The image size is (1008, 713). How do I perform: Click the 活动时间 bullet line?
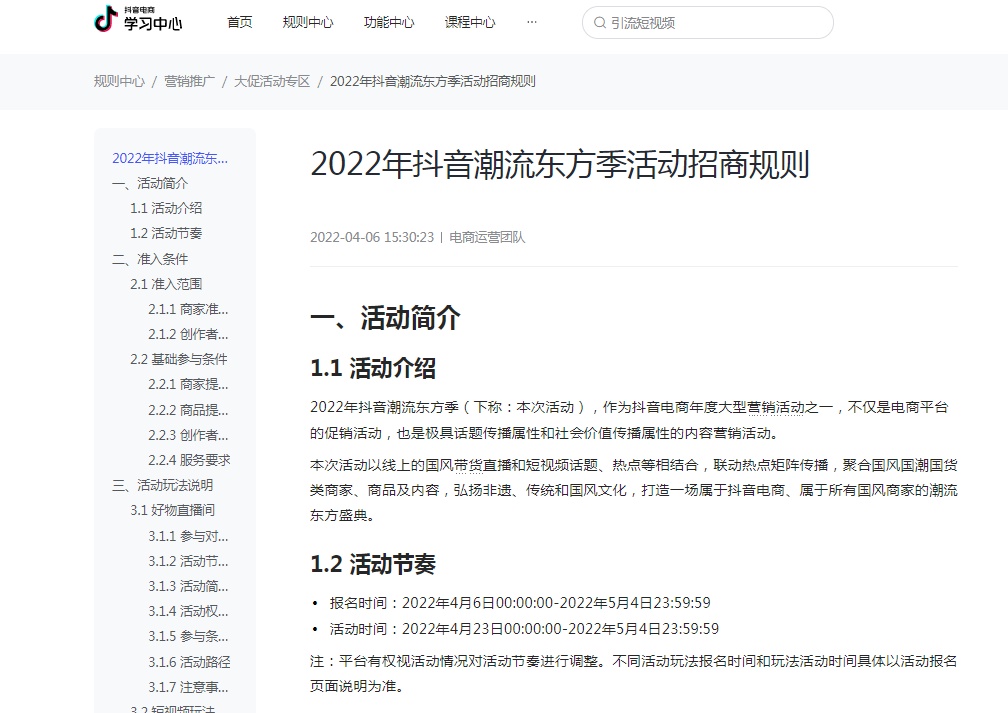coord(525,629)
